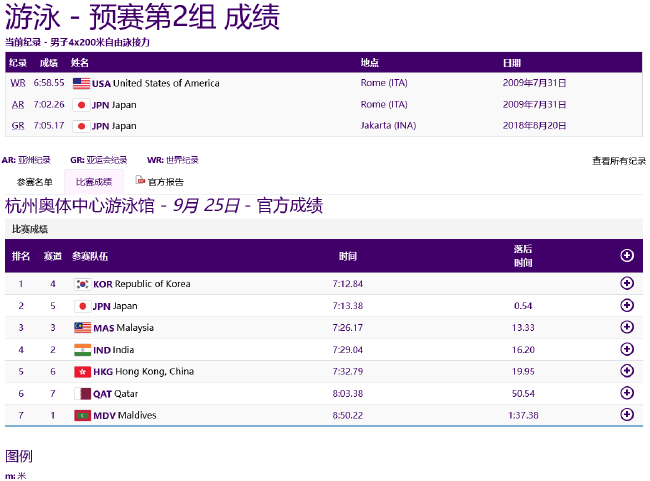Select Qatar's time 8:03.38
Screen dimensions: 650x481
(x=348, y=393)
